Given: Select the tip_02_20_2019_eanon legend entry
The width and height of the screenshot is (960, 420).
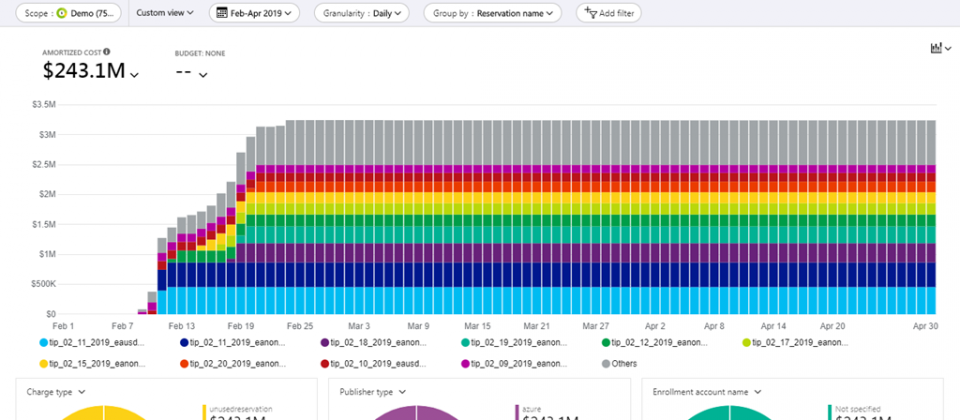Looking at the screenshot, I should 233,364.
